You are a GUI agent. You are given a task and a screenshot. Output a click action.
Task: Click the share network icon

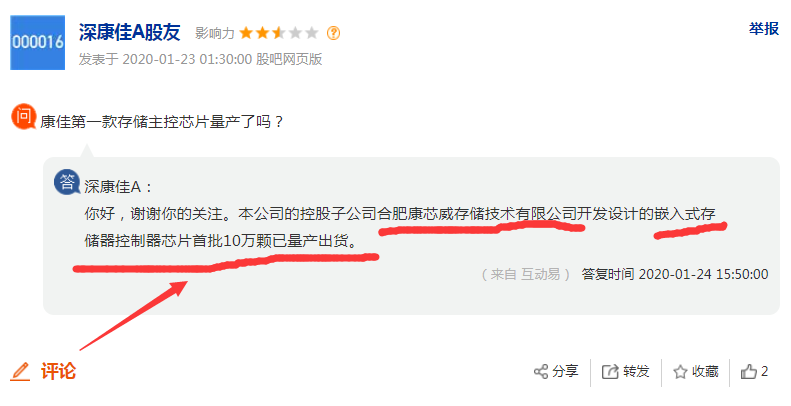point(541,372)
